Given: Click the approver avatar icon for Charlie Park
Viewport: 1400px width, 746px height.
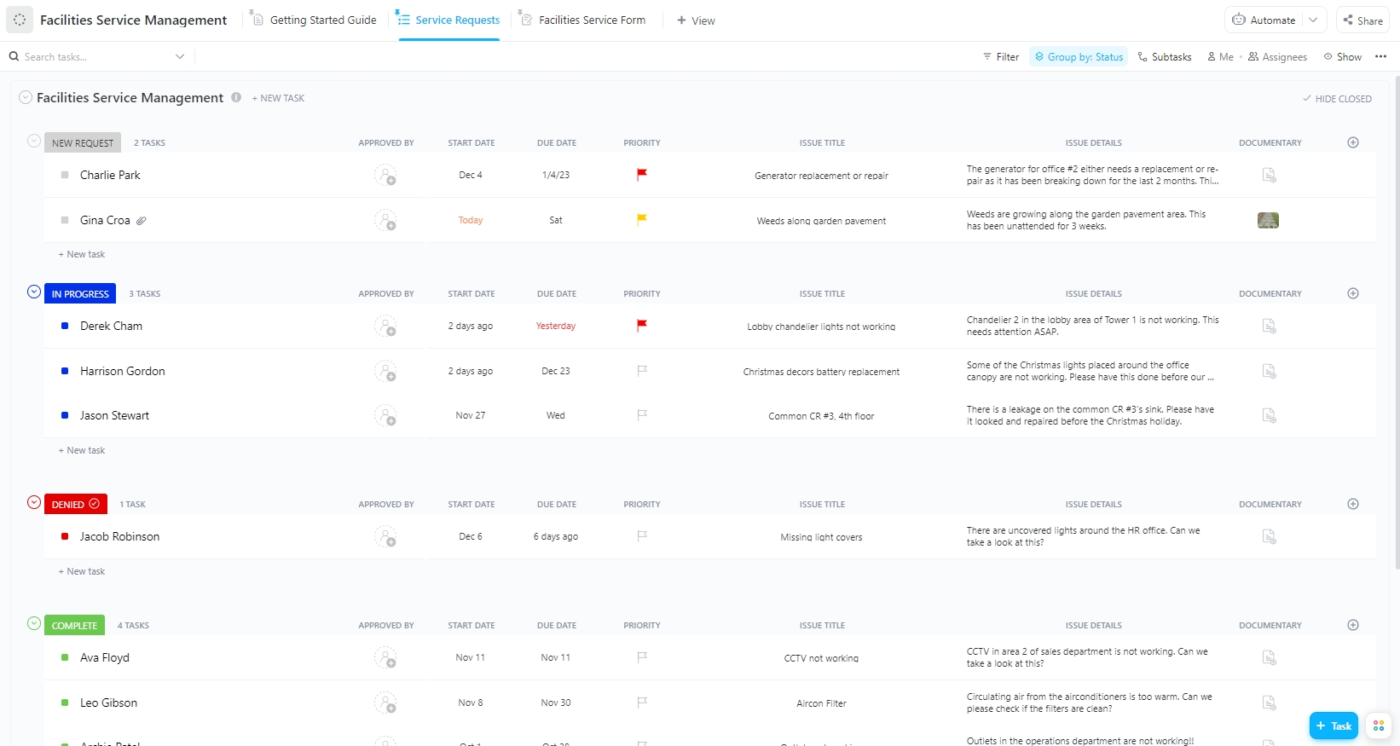Looking at the screenshot, I should [386, 174].
